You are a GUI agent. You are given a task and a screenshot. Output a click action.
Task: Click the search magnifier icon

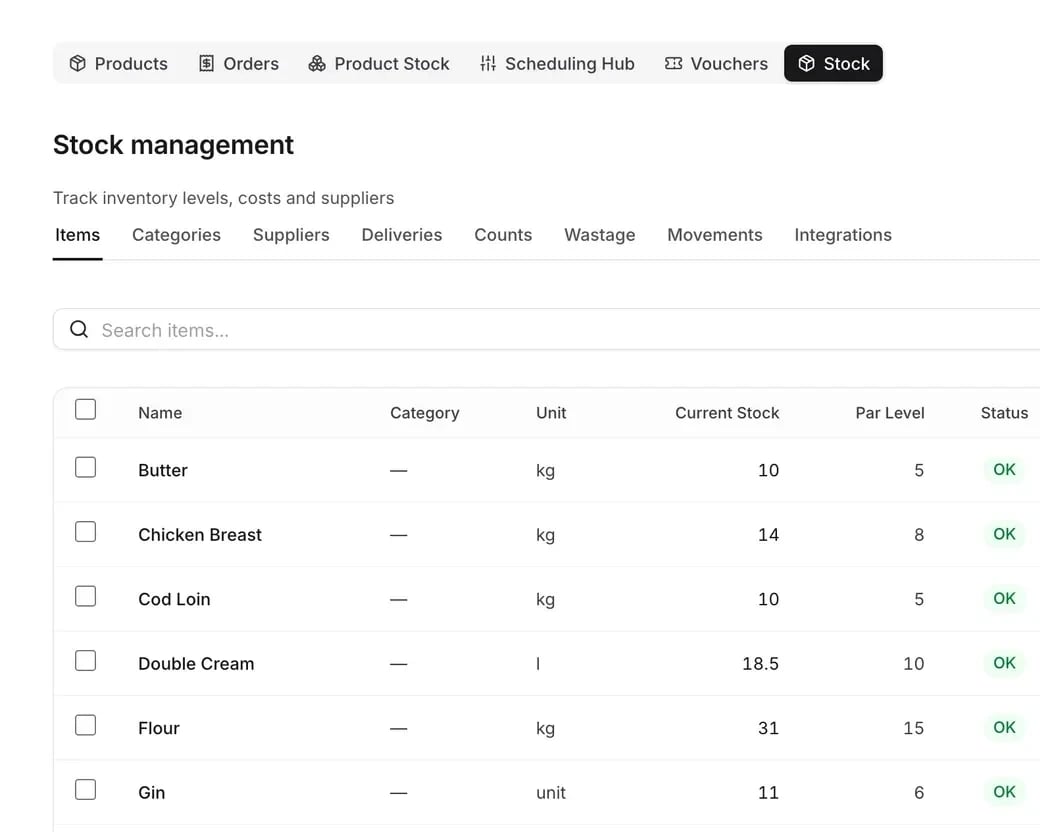point(79,329)
